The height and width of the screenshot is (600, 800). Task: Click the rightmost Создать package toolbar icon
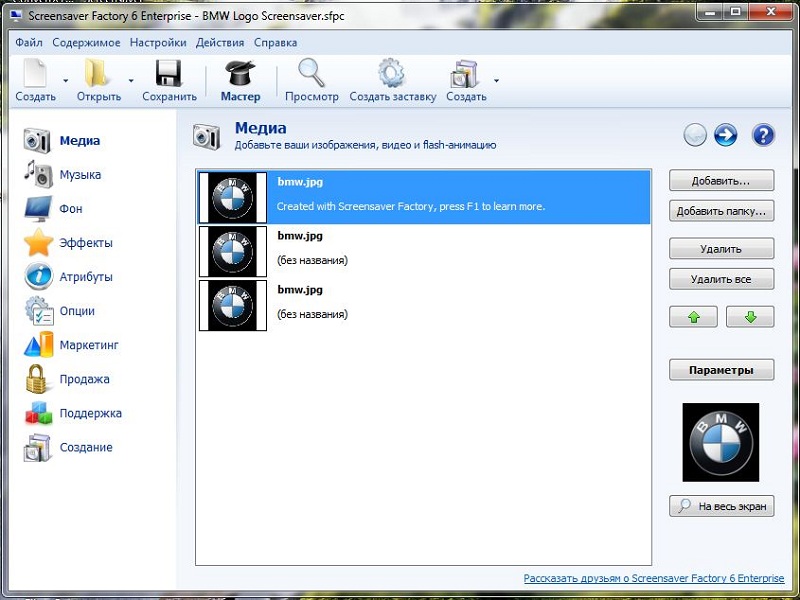click(465, 73)
